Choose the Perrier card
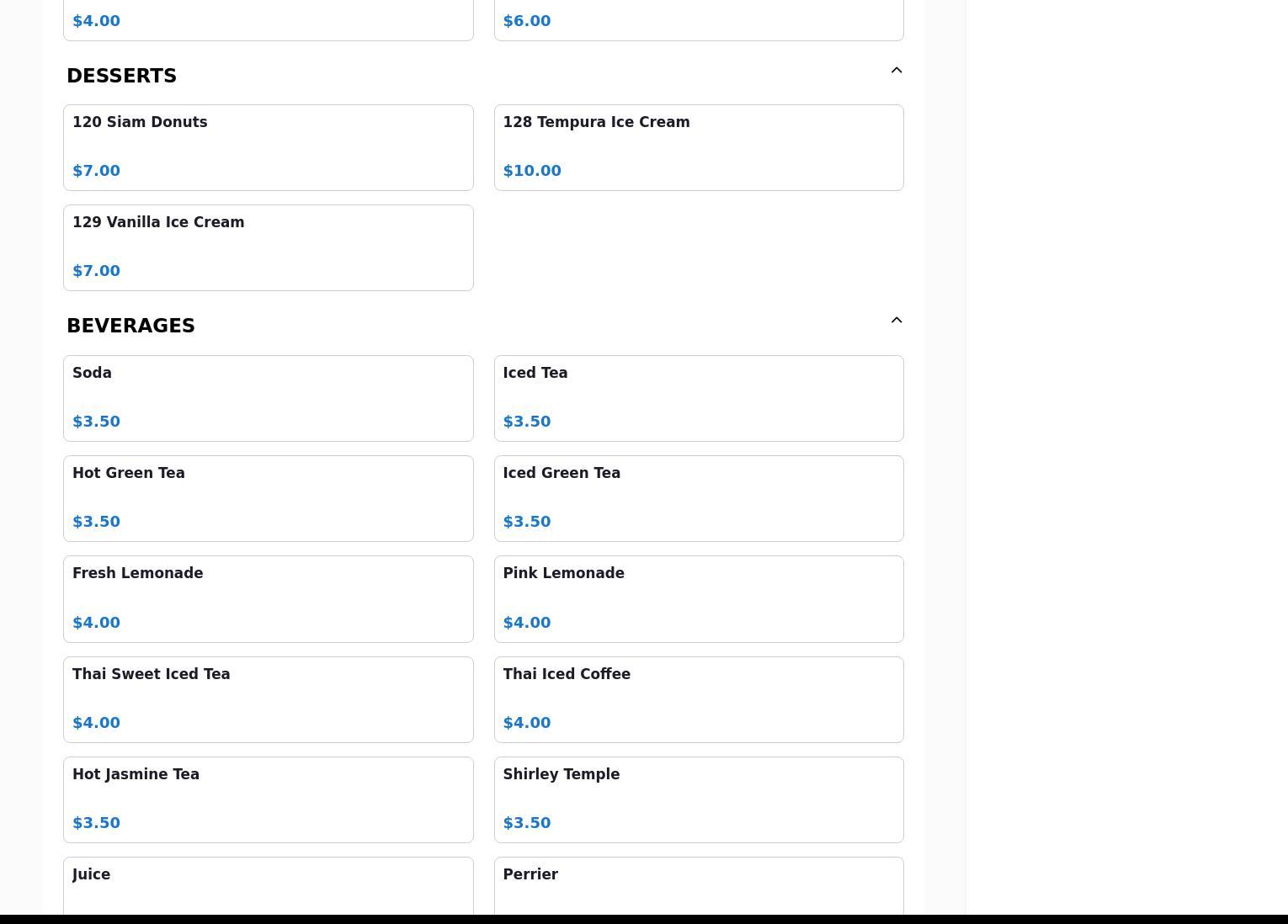1288x924 pixels. (x=699, y=886)
